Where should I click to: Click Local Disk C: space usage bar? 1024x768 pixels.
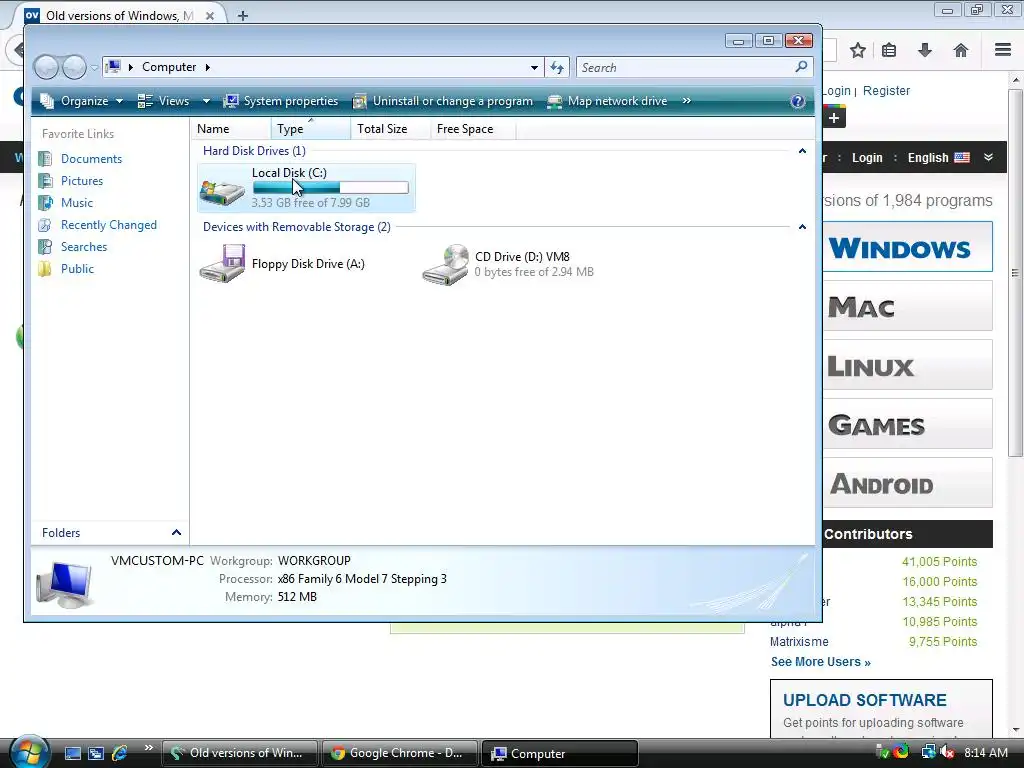coord(330,188)
